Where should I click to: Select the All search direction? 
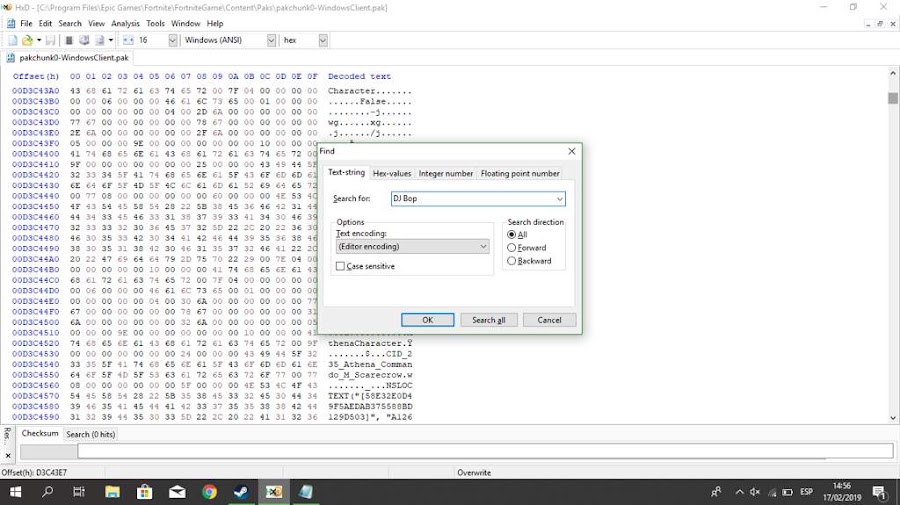[511, 235]
